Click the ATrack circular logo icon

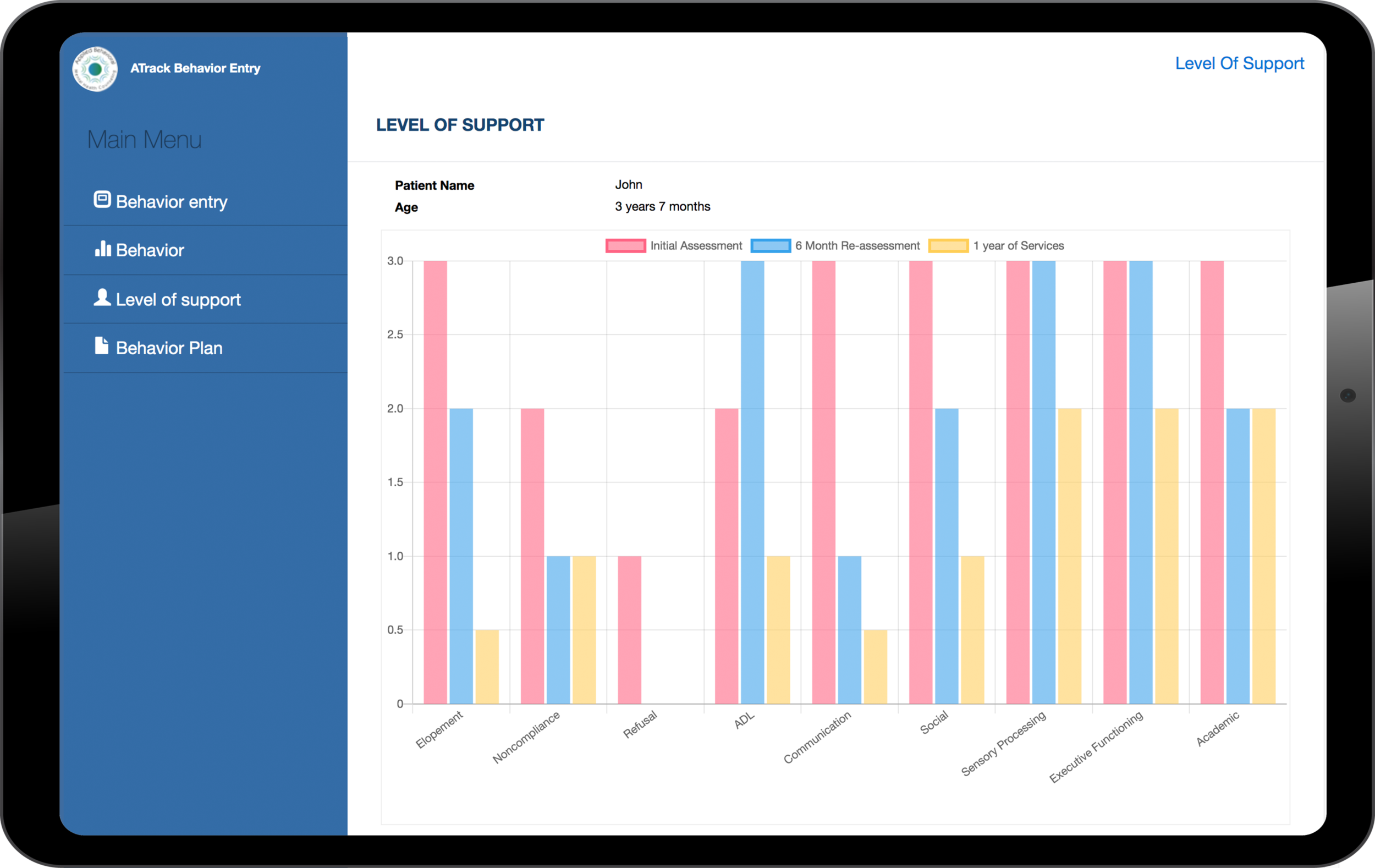pyautogui.click(x=95, y=69)
